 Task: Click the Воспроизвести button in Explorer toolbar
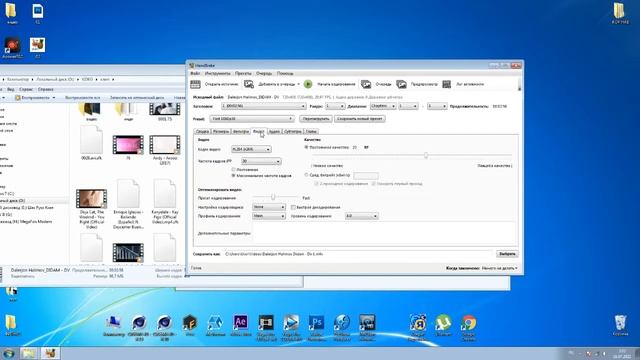(35, 98)
